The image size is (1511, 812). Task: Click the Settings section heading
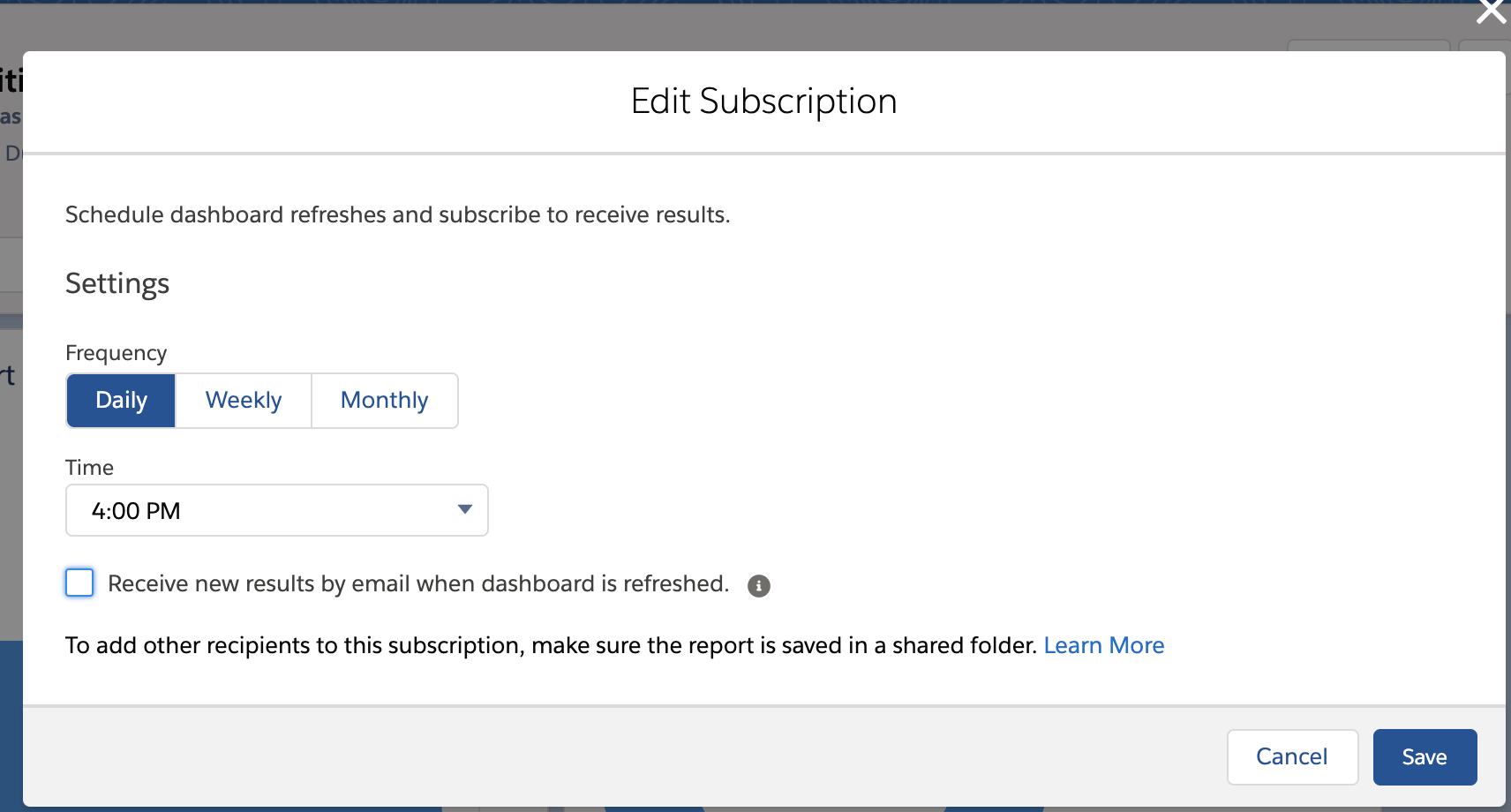[x=117, y=283]
